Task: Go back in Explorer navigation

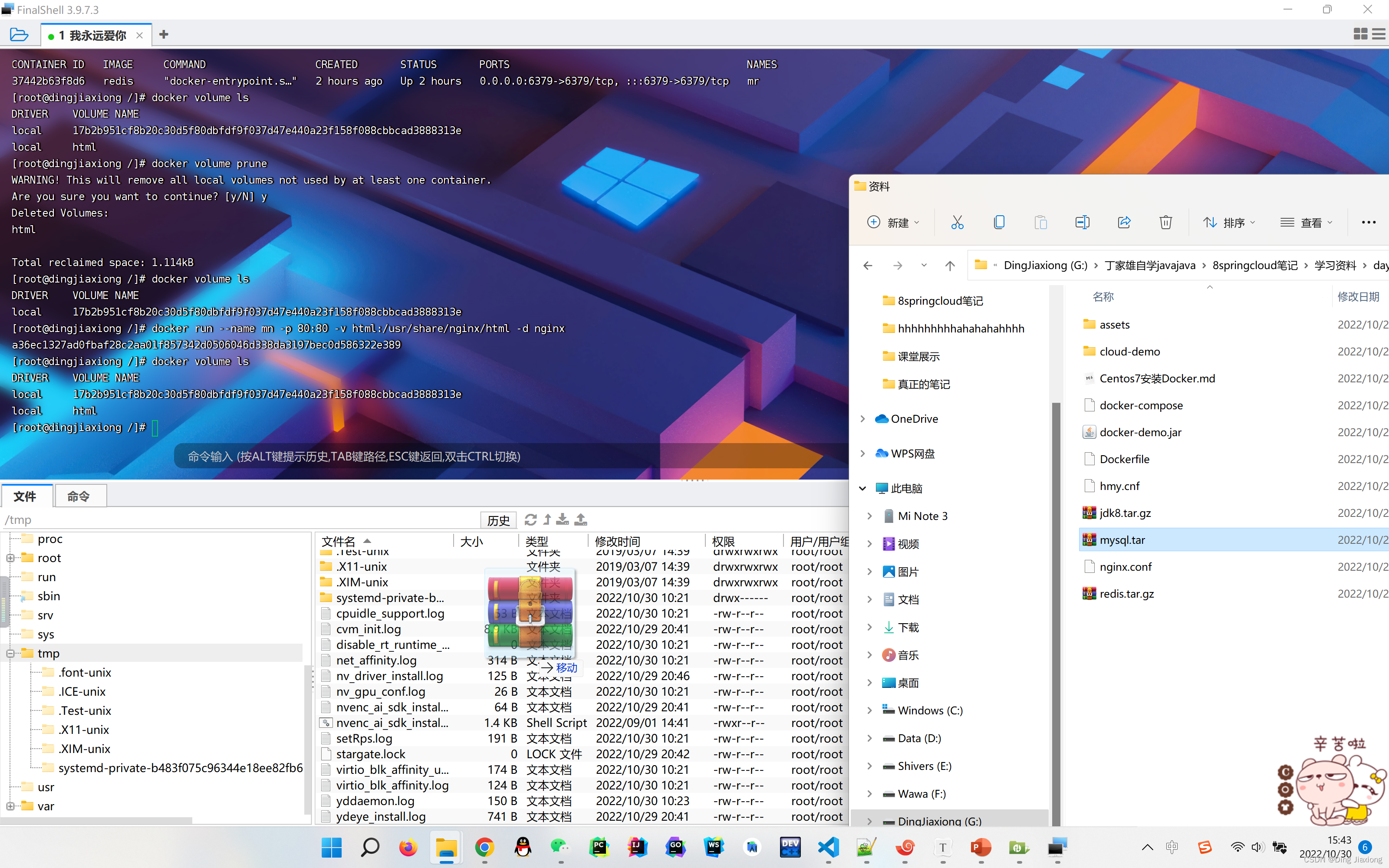Action: click(x=868, y=265)
